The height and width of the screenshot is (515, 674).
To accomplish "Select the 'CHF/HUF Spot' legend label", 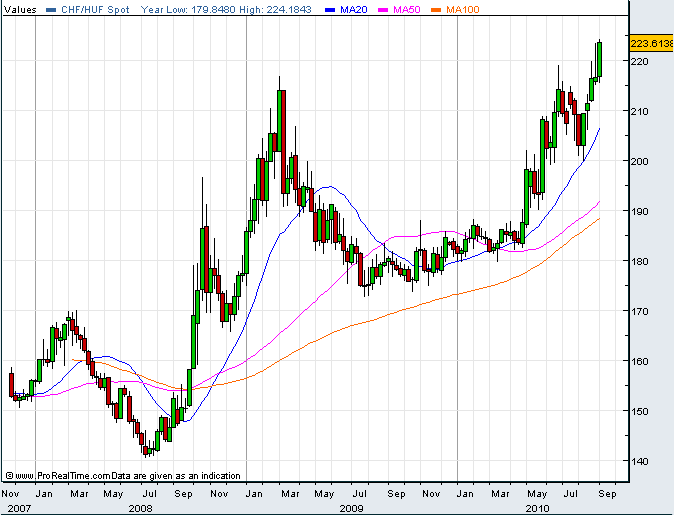I will 95,9.
